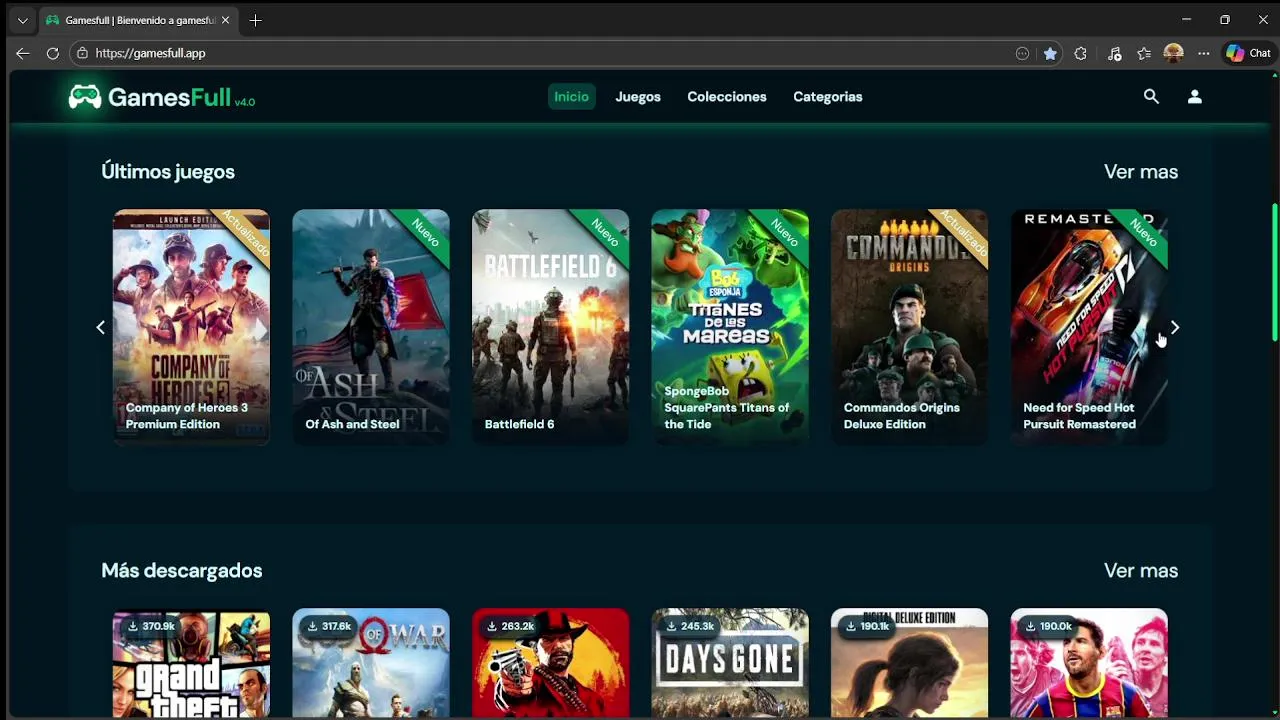
Task: Open the Colecciones menu
Action: pyautogui.click(x=727, y=97)
